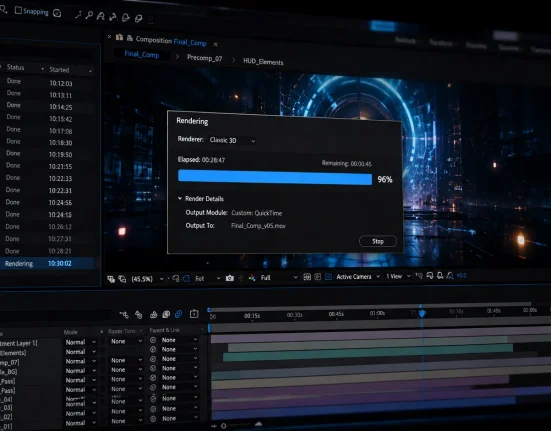Screen dimensions: 551x431
Task: Collapse the Render Details section
Action: pyautogui.click(x=180, y=198)
